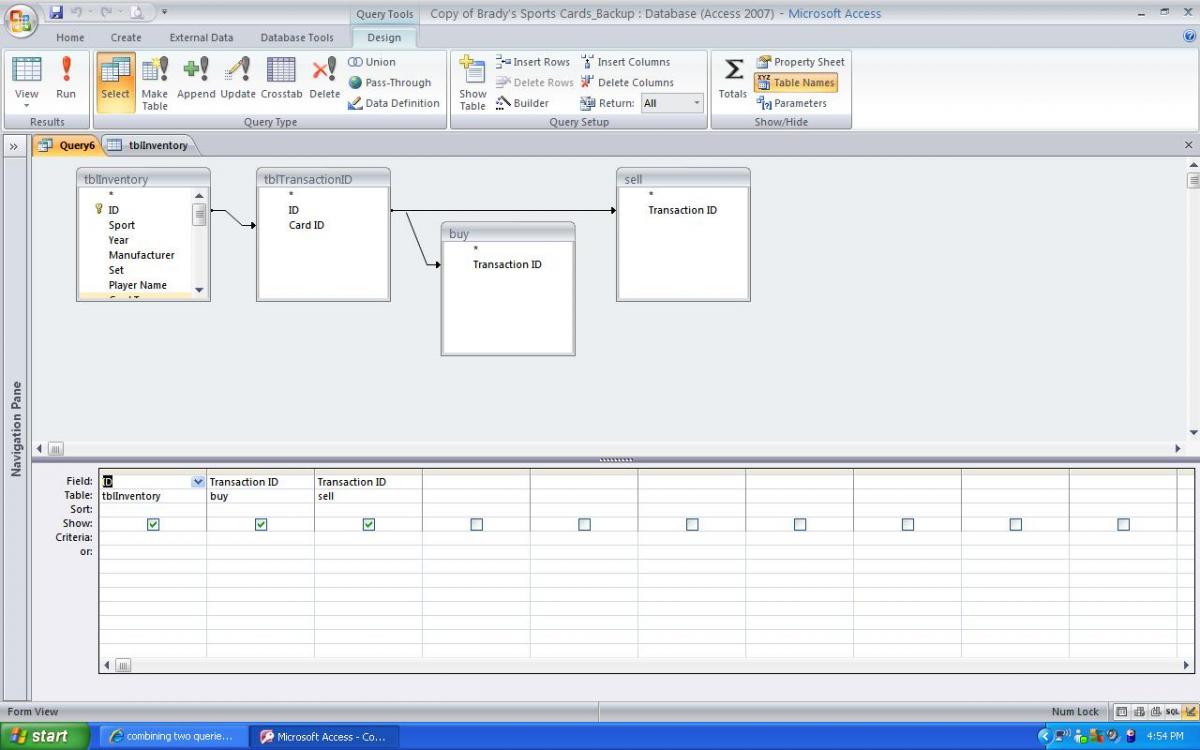Uncheck Show for buy Transaction ID column
1200x750 pixels.
tap(261, 524)
